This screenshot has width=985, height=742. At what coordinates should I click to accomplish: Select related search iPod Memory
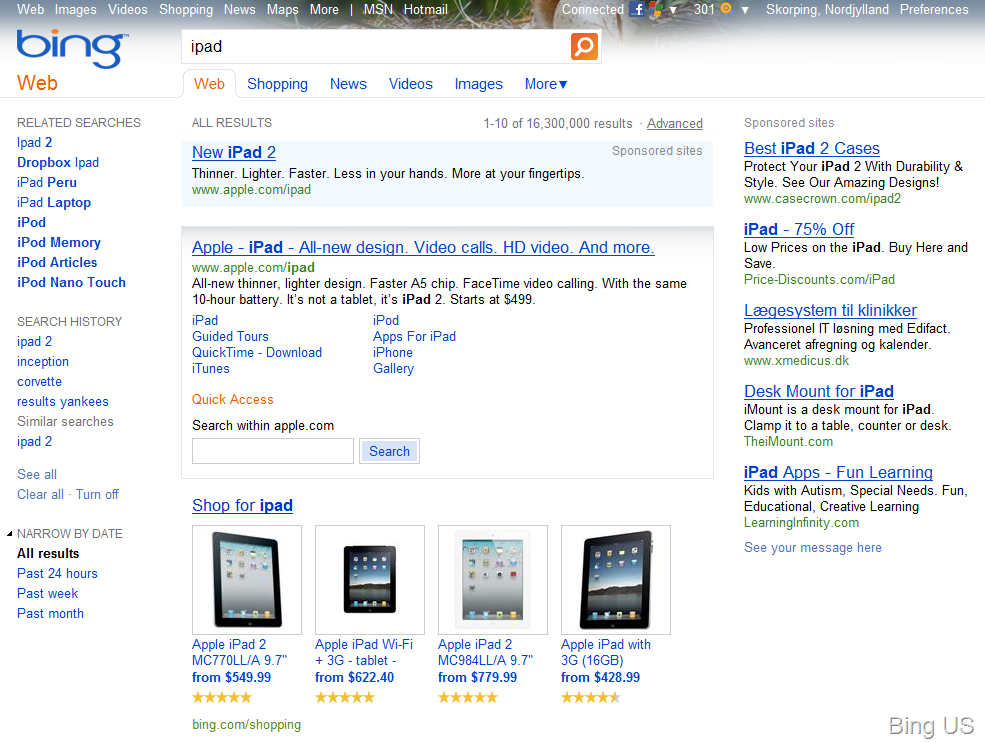click(58, 243)
